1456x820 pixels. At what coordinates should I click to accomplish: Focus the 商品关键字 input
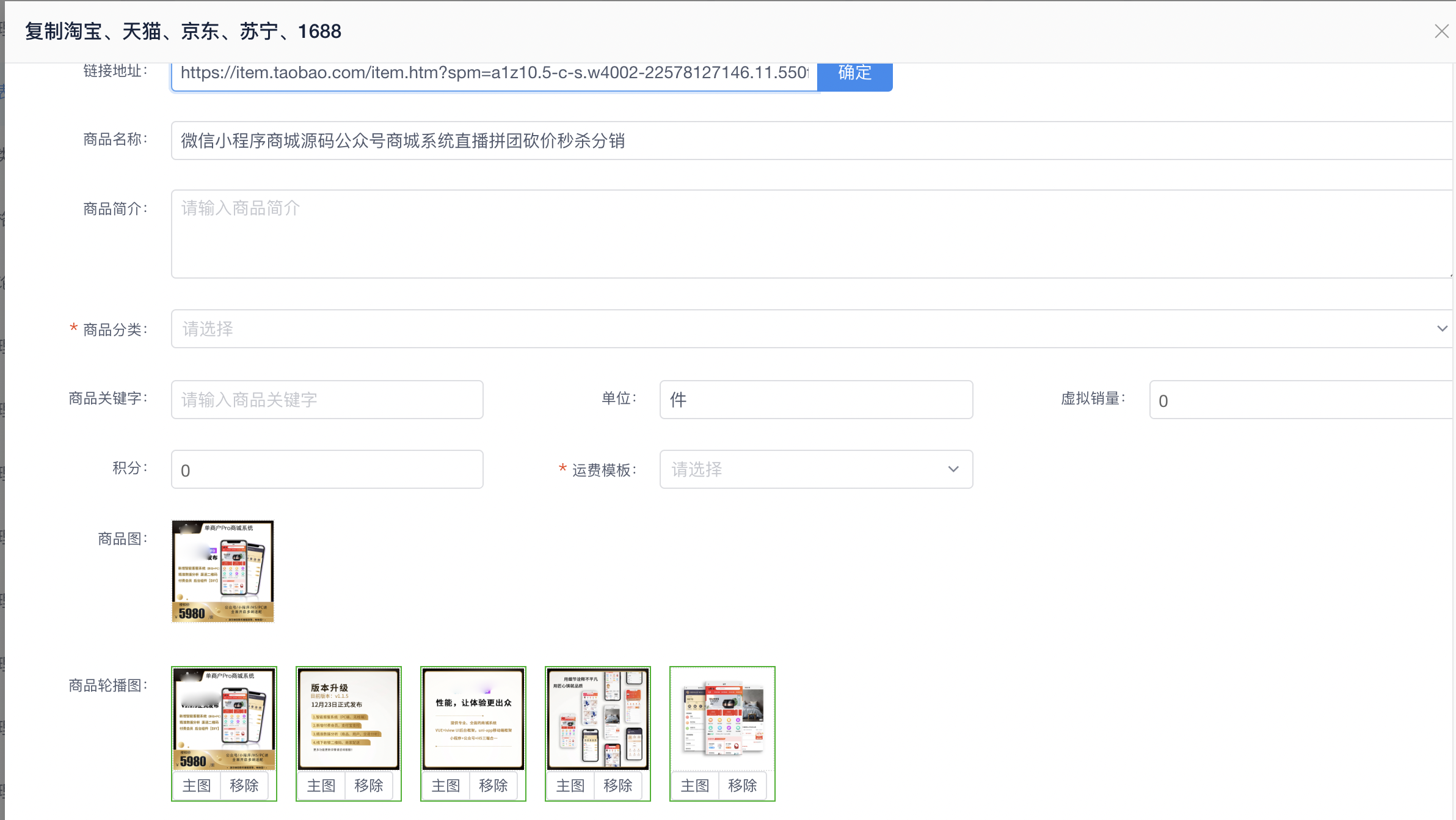pos(327,400)
